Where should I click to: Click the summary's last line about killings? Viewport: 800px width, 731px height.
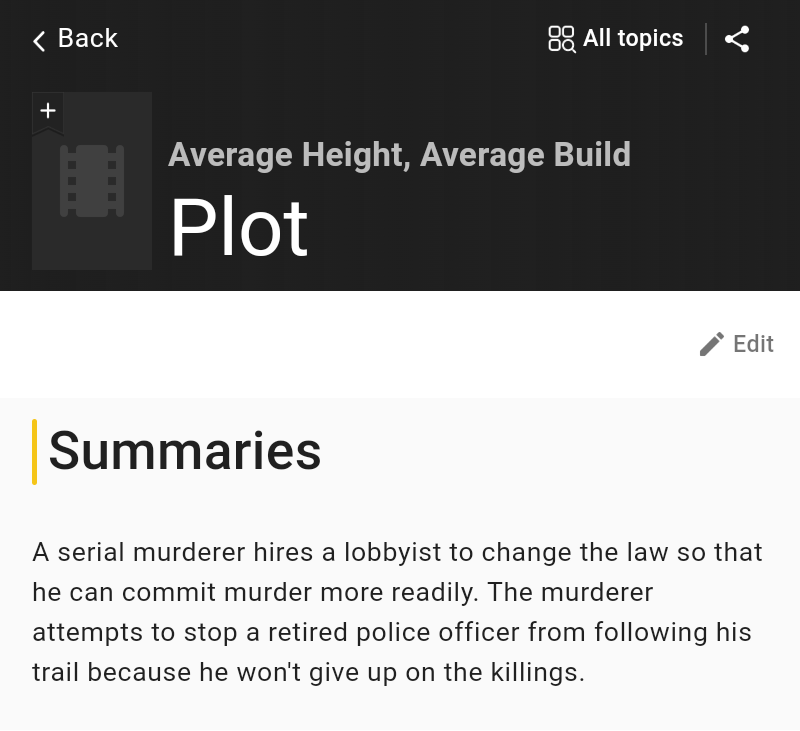tap(308, 672)
